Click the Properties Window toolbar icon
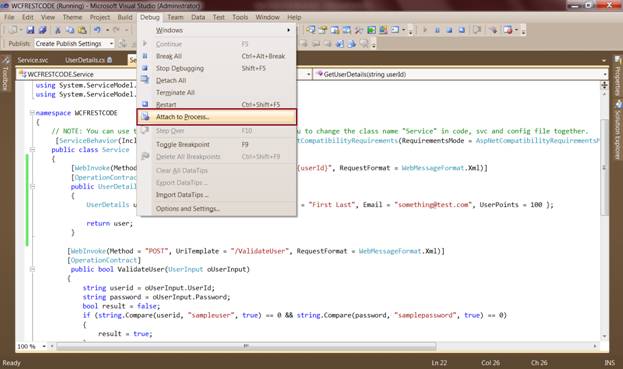 pos(323,29)
